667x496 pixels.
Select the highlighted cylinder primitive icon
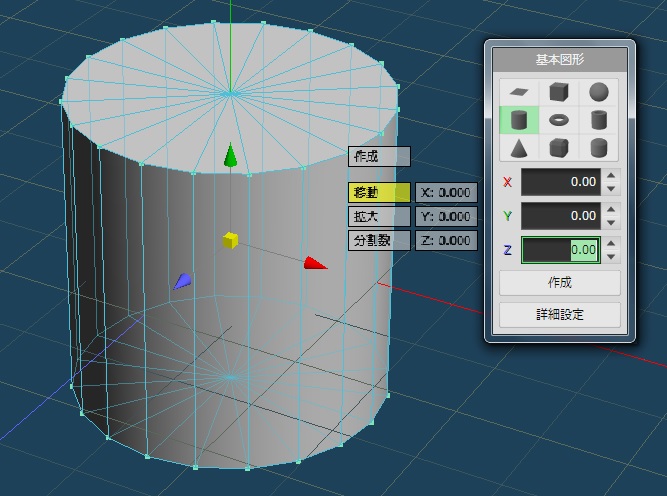519,121
